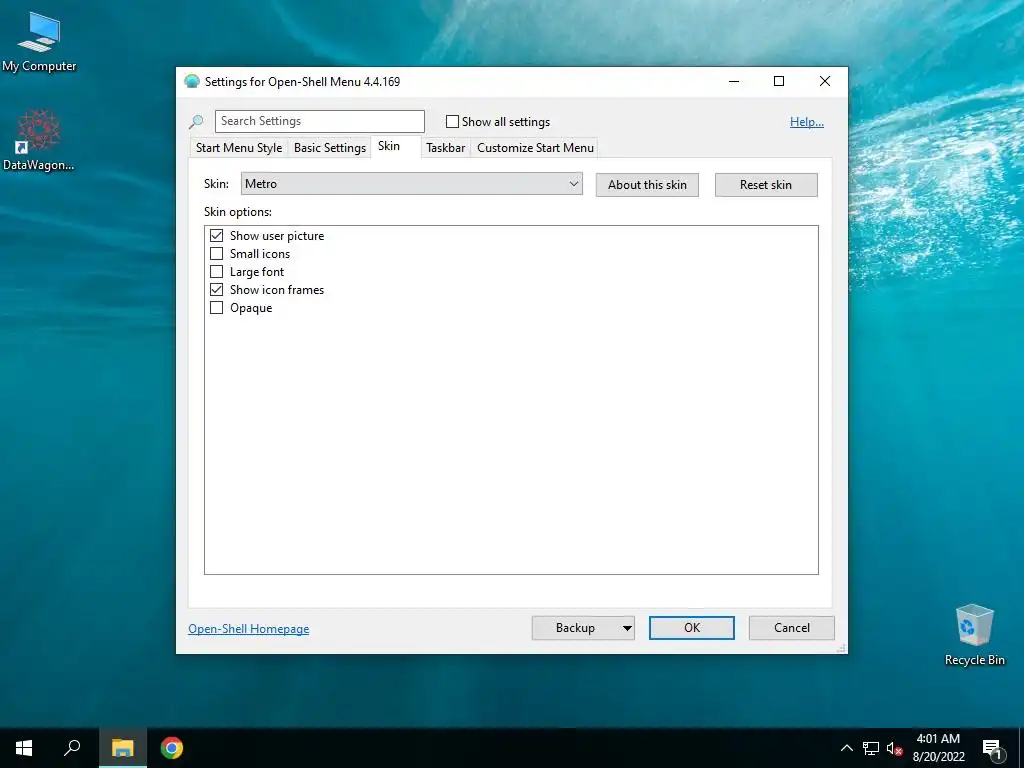
Task: Enable the Large font option
Action: point(216,271)
